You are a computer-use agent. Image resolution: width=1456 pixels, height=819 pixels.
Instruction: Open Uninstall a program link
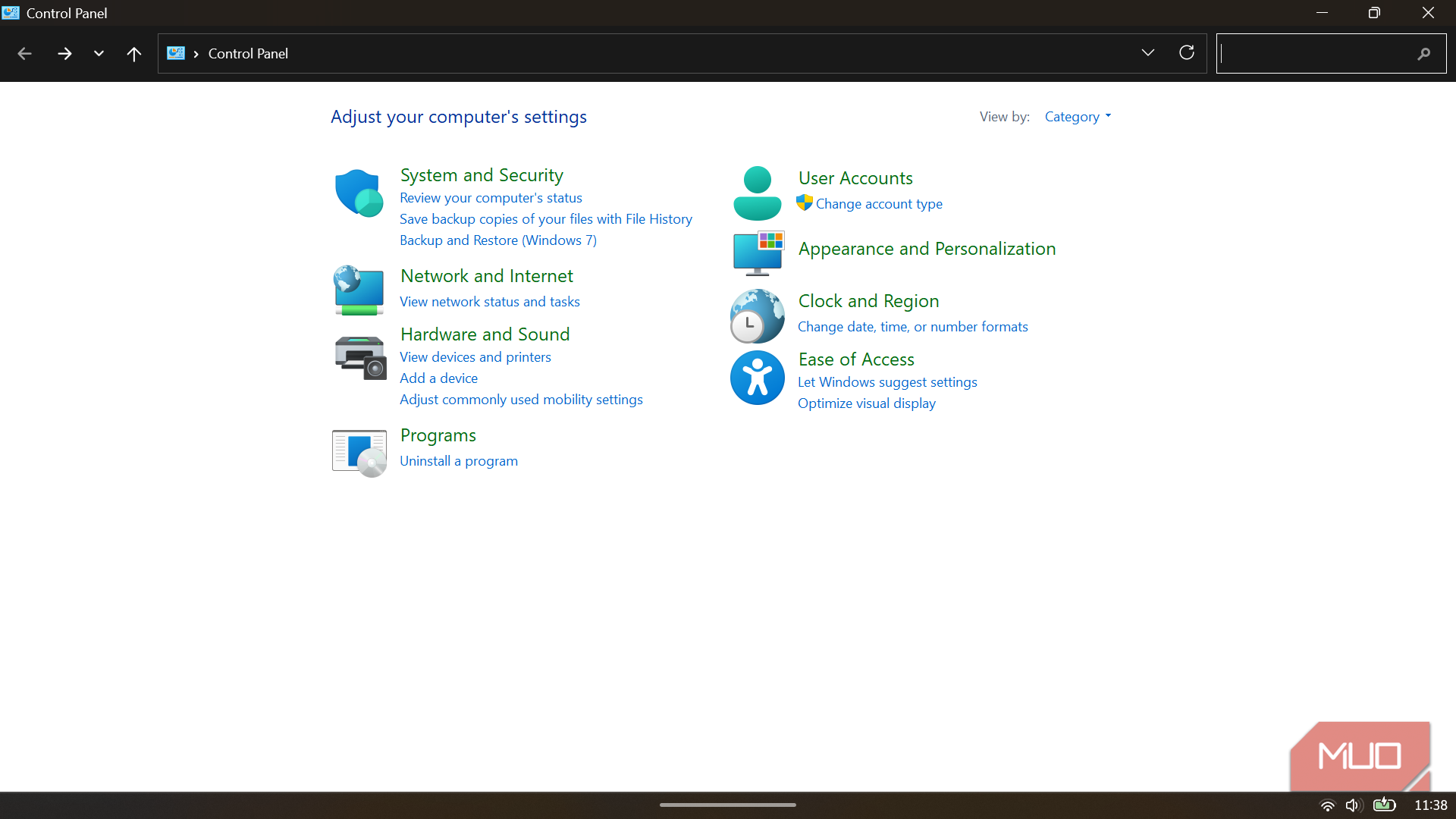(459, 461)
